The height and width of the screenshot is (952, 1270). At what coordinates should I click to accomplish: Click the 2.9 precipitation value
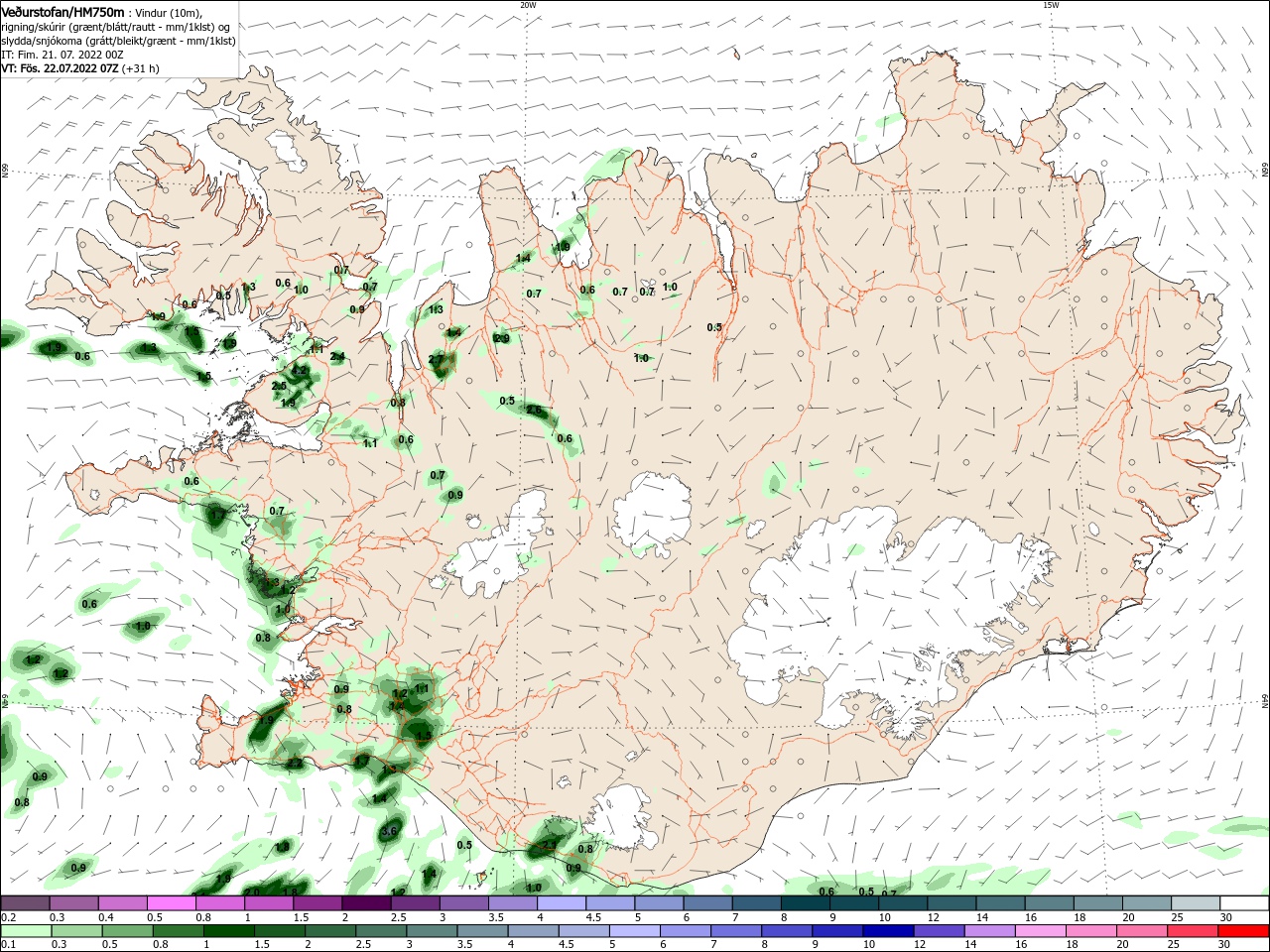502,338
